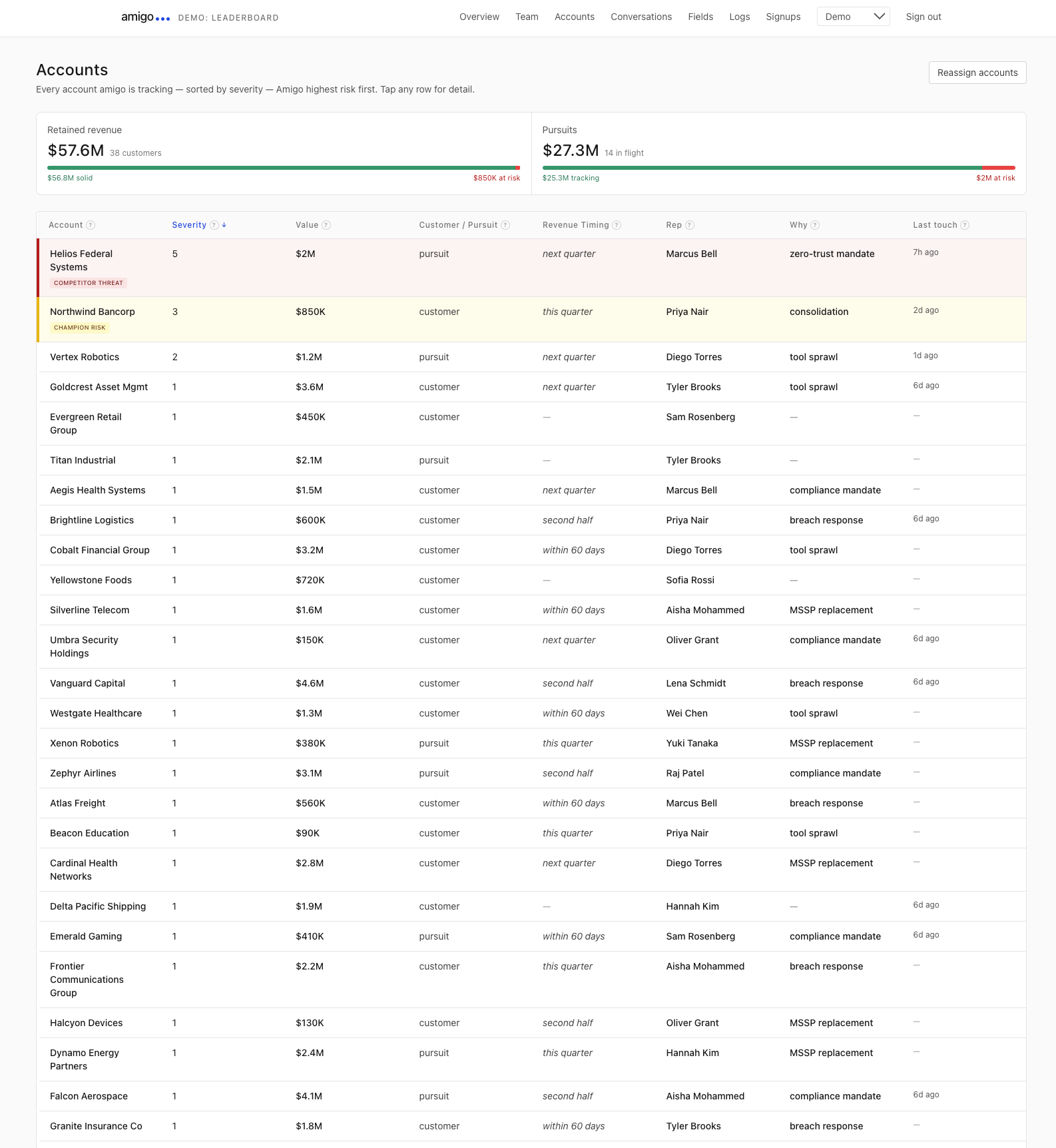Image resolution: width=1056 pixels, height=1148 pixels.
Task: Open the Northwind Bancorp account
Action: pyautogui.click(x=531, y=320)
